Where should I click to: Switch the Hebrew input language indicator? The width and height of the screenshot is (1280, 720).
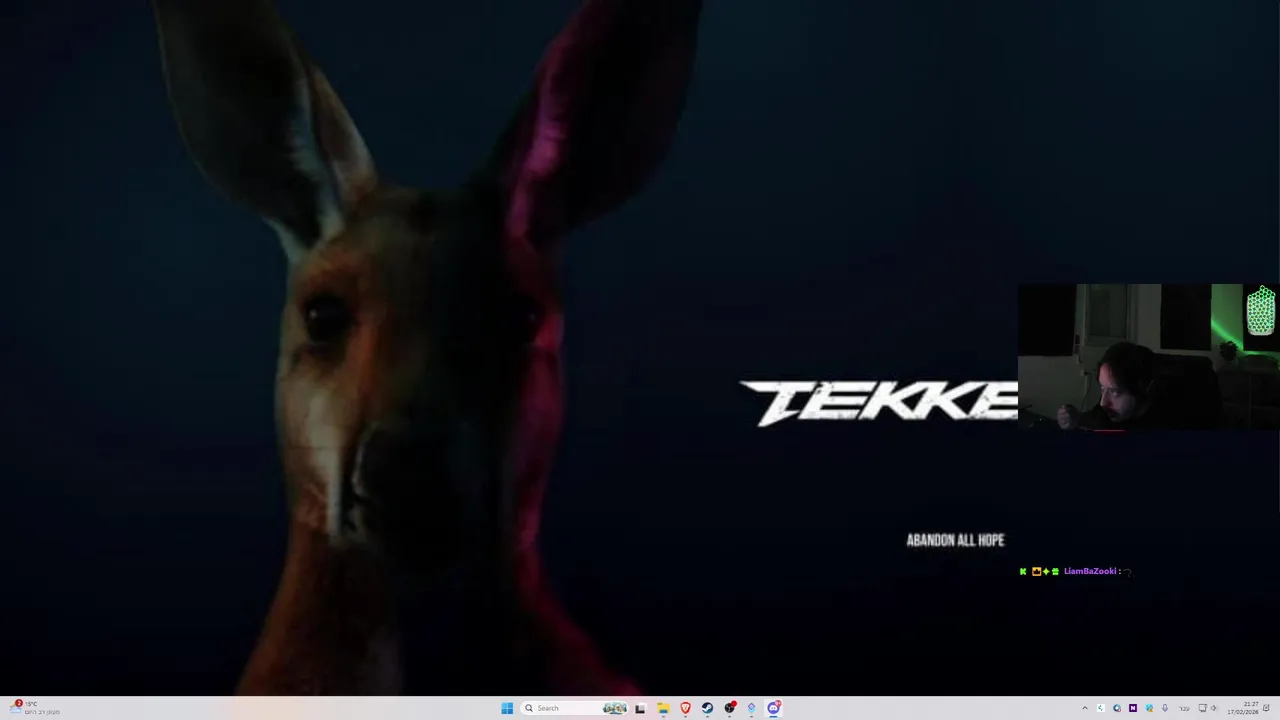pos(1185,709)
